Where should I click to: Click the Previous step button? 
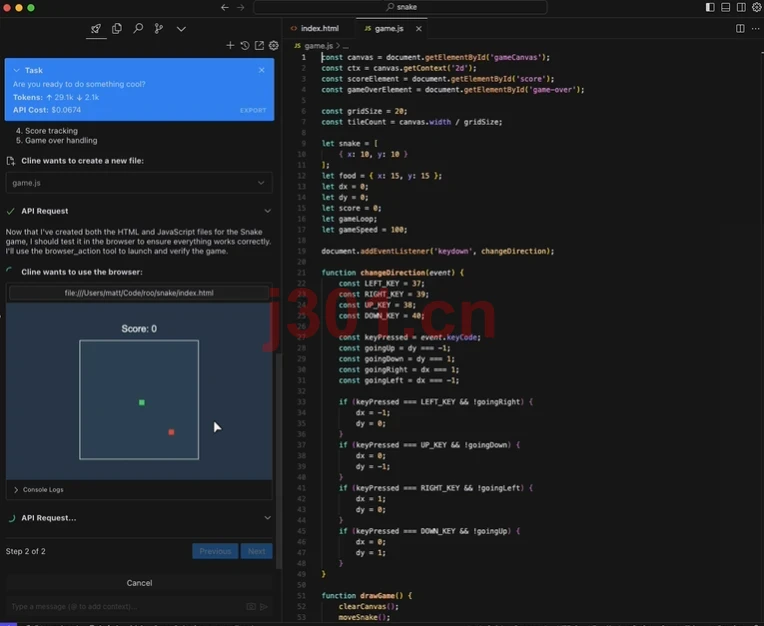[x=215, y=551]
